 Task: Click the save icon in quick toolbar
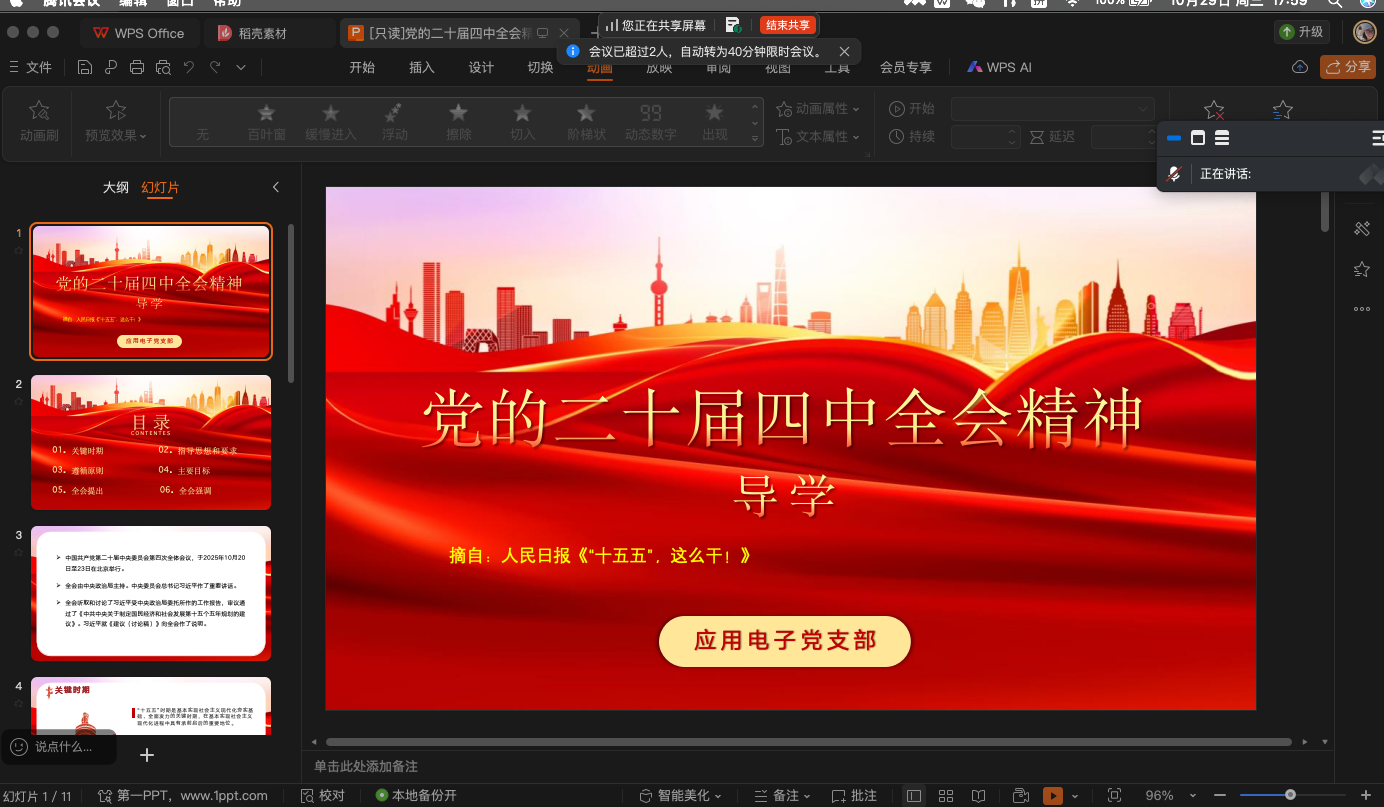tap(85, 67)
